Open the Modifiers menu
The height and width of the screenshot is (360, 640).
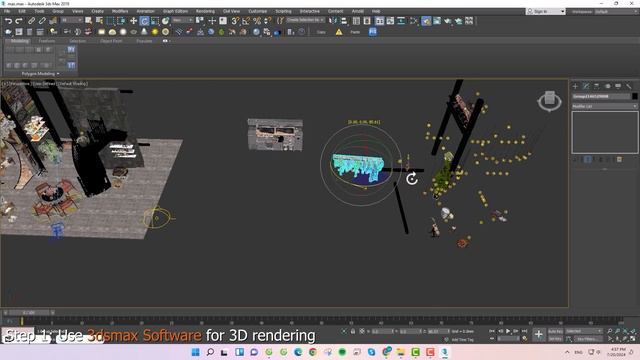[x=120, y=11]
